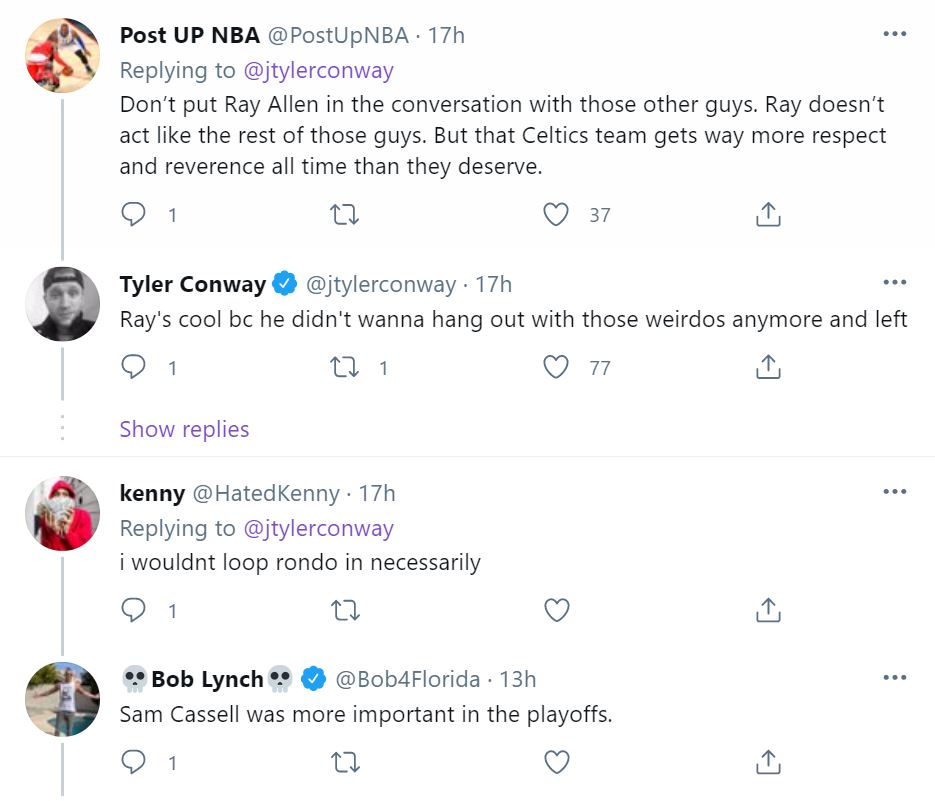
Task: Open more options on Tyler Conway's tweet
Action: (894, 284)
